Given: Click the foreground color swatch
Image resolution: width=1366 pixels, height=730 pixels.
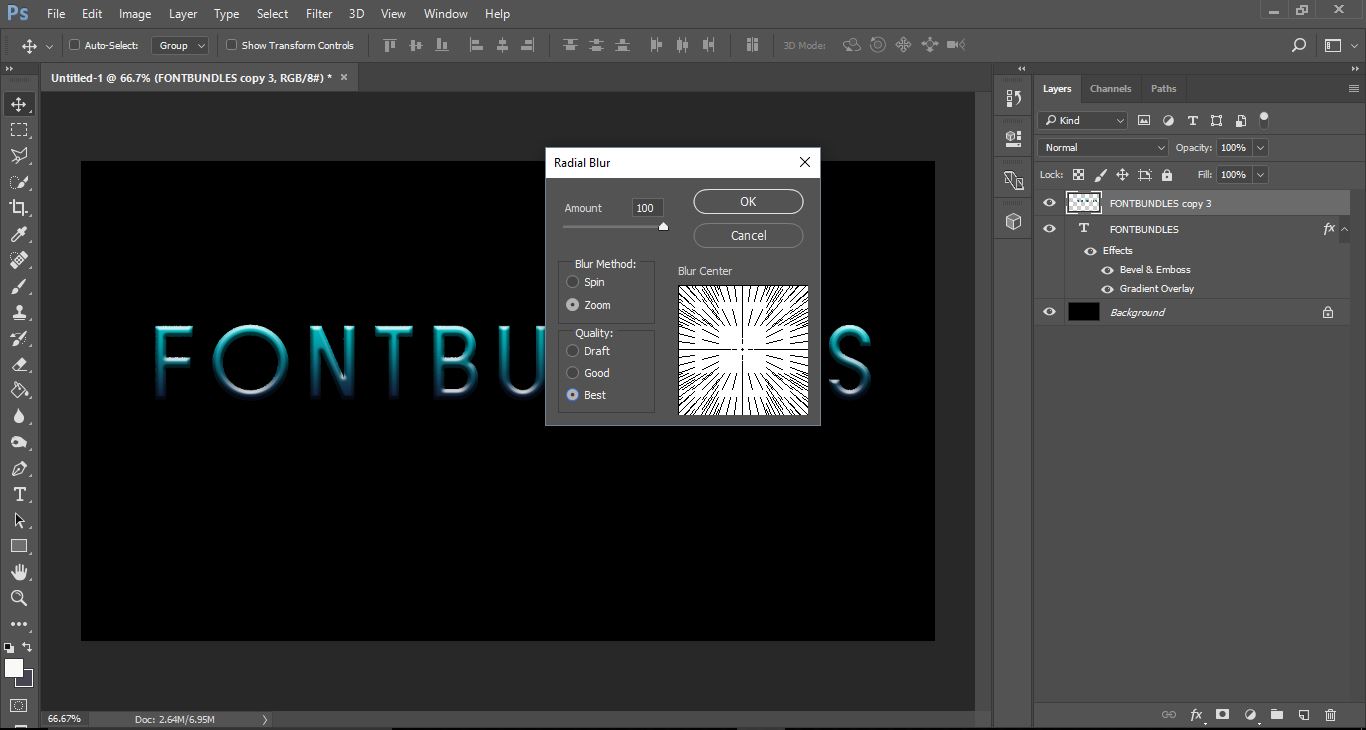Looking at the screenshot, I should (14, 669).
